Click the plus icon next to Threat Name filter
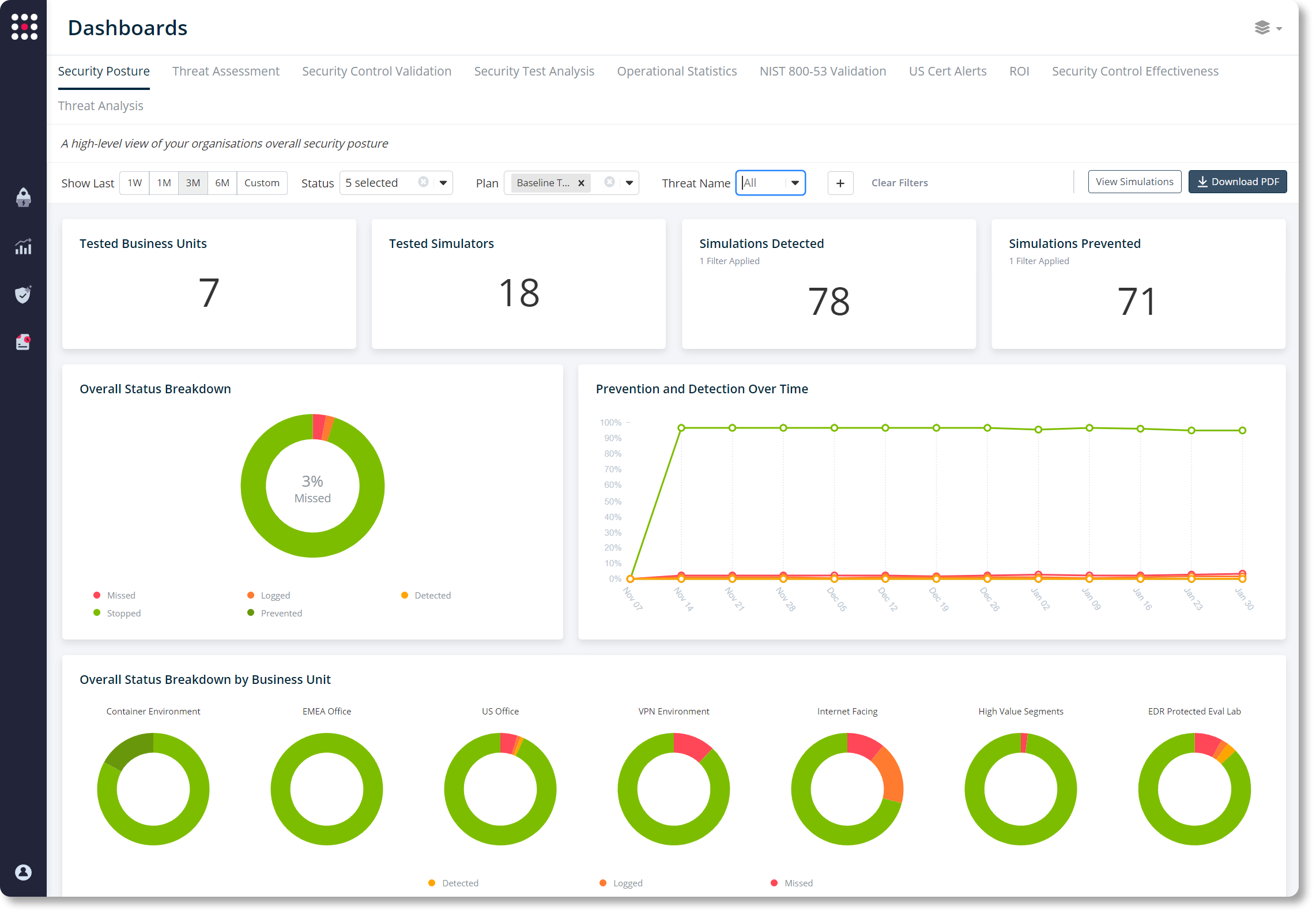This screenshot has width=1316, height=914. coord(840,183)
